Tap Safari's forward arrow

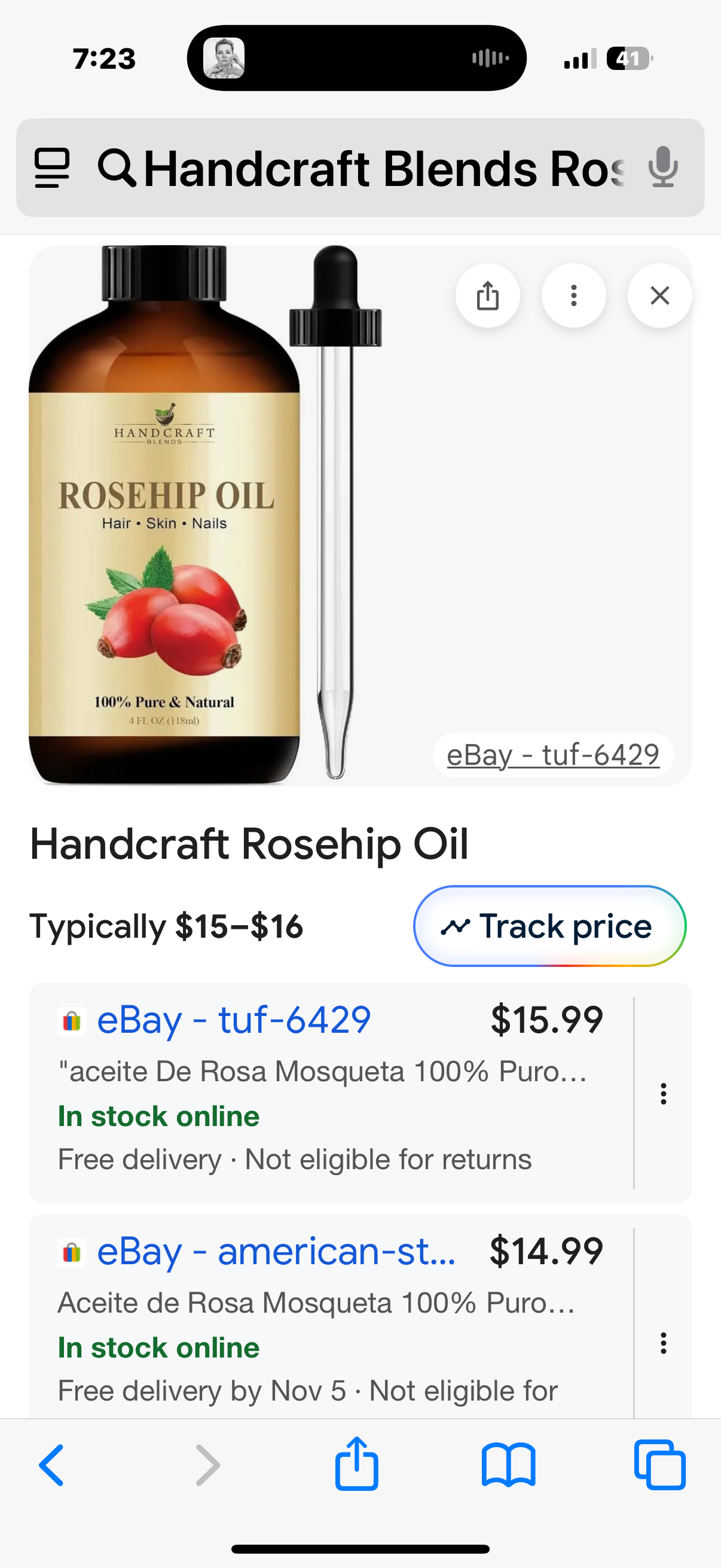point(207,1465)
